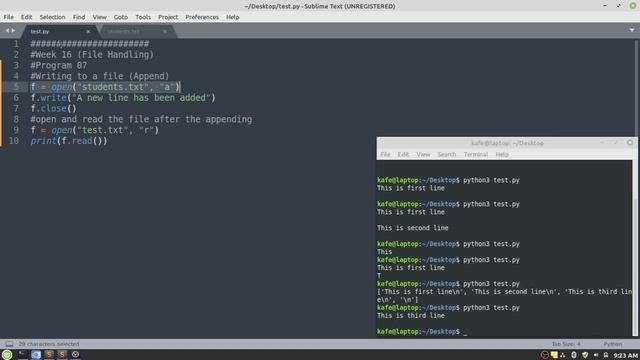The height and width of the screenshot is (360, 640).
Task: Change Tab Size: 4 setting
Action: pos(566,344)
